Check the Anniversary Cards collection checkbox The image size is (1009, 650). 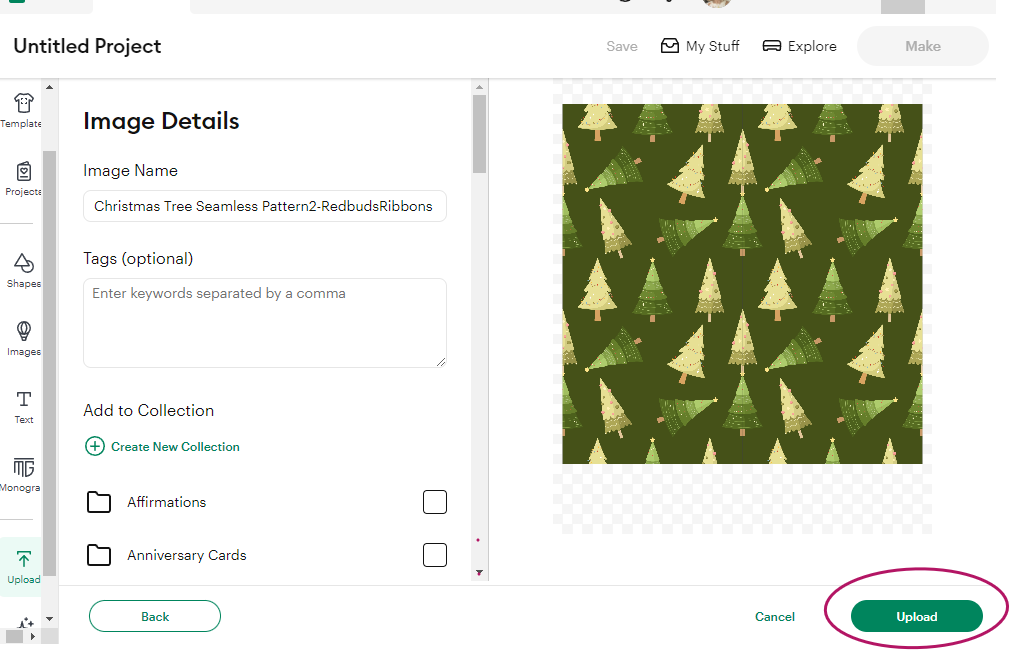tap(434, 555)
